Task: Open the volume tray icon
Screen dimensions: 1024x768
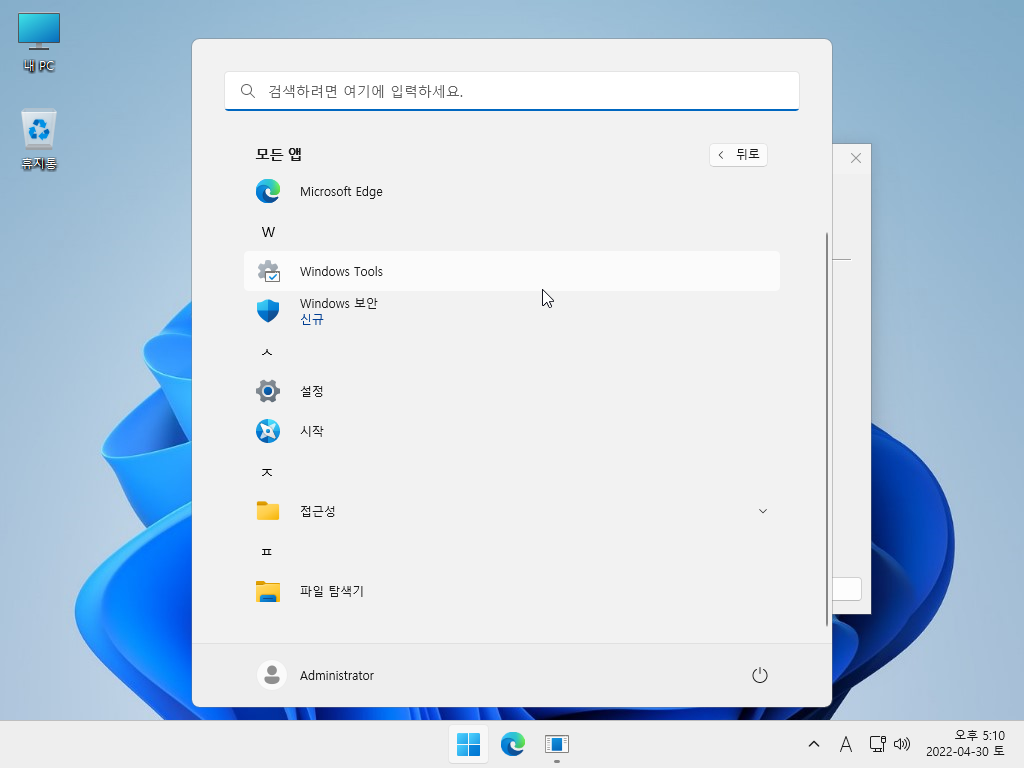Action: click(902, 744)
